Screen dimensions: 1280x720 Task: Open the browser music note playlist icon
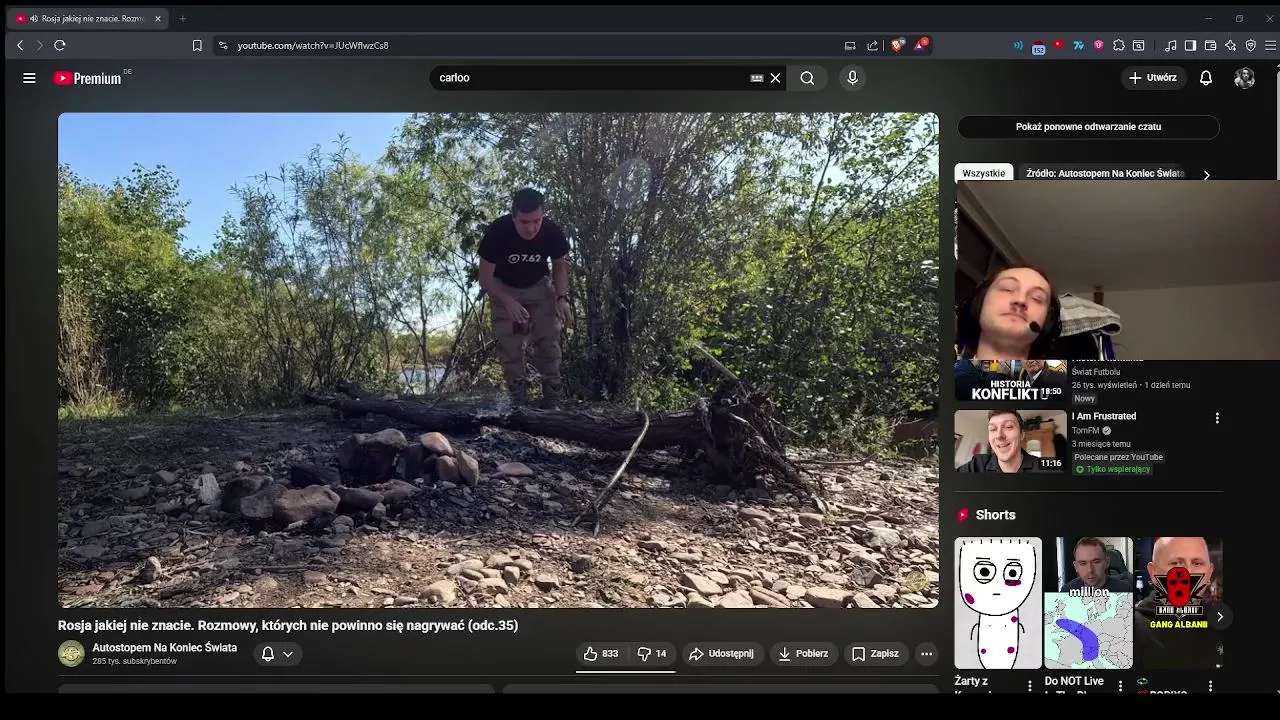click(x=1170, y=45)
